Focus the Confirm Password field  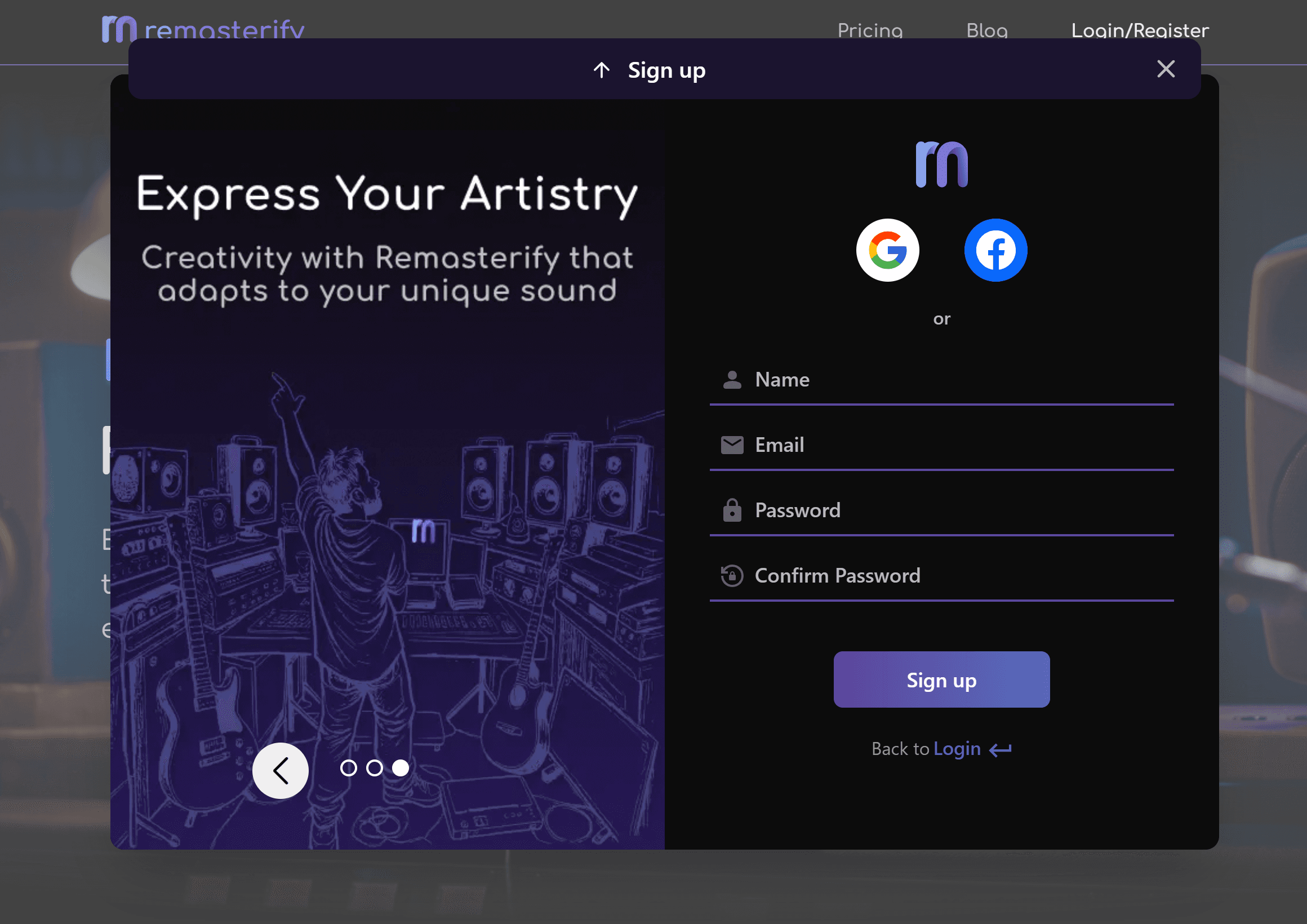click(957, 576)
